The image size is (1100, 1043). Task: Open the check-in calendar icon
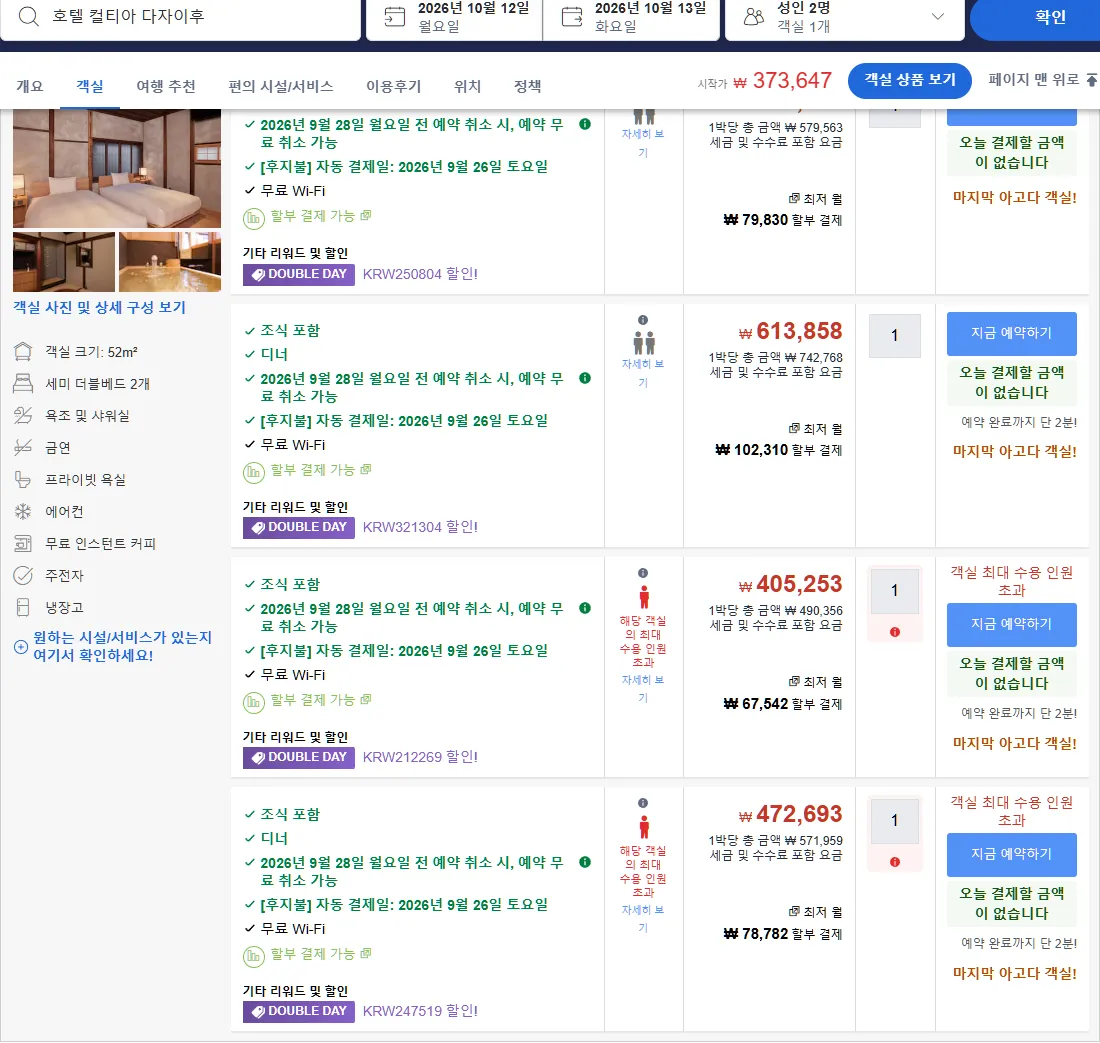(395, 16)
